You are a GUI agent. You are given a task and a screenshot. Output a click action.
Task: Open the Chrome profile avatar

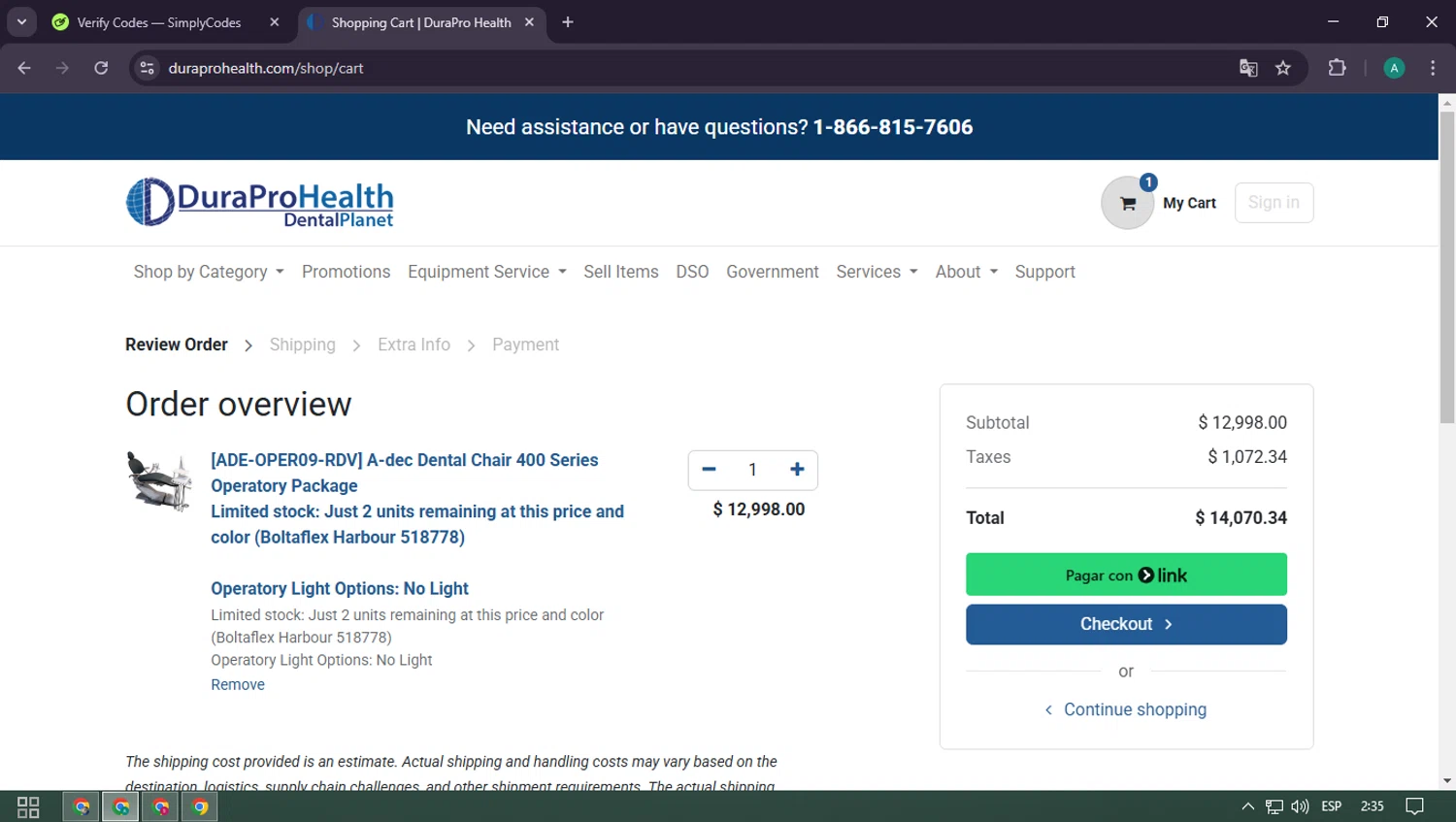click(1394, 68)
